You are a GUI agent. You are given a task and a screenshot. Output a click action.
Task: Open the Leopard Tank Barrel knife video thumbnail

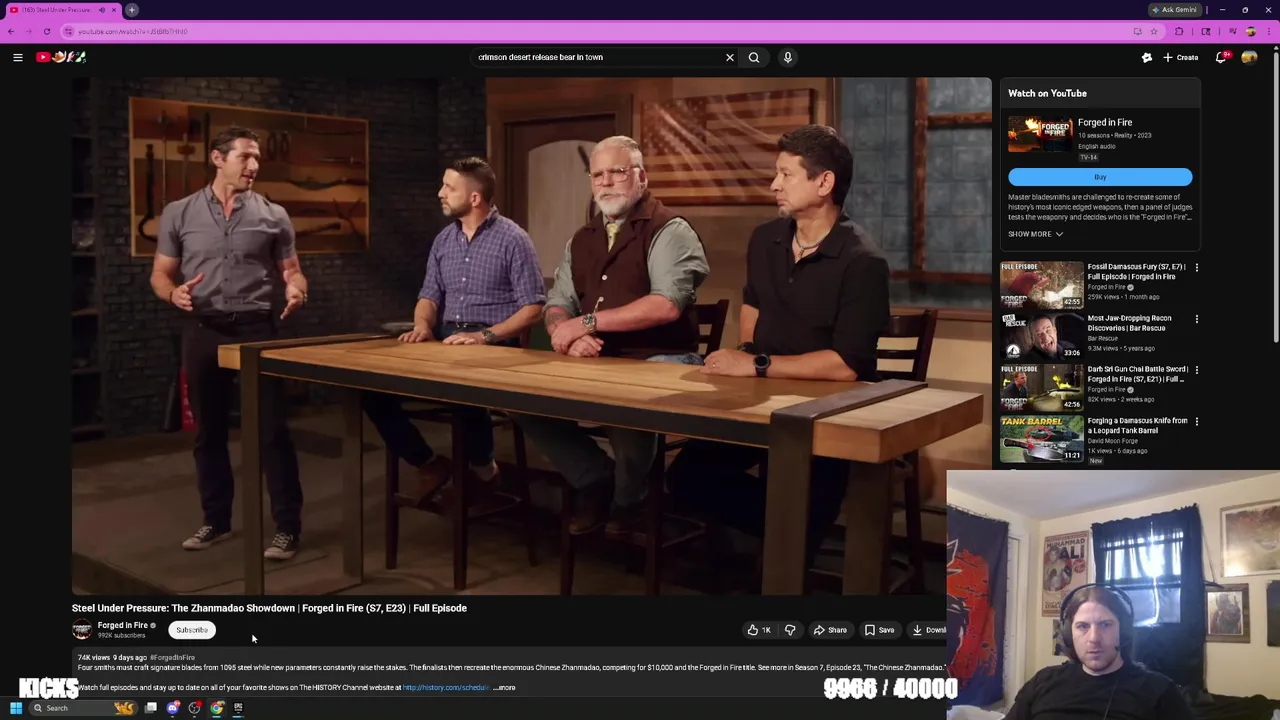pos(1041,439)
